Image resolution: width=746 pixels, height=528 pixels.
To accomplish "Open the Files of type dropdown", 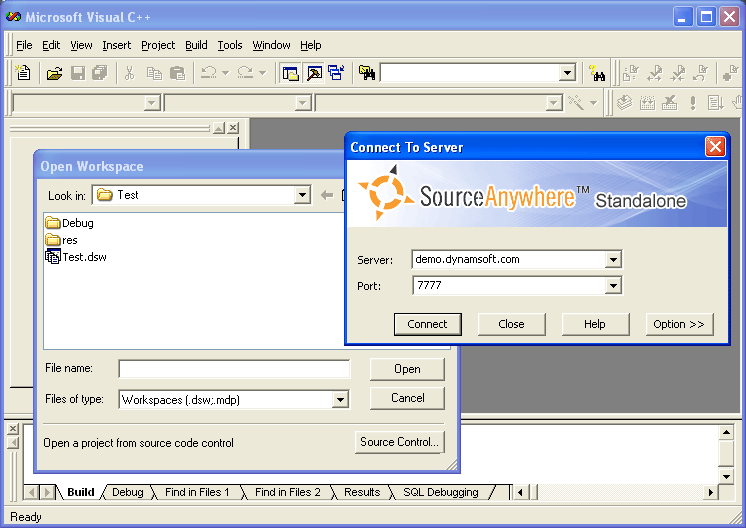I will pos(340,400).
